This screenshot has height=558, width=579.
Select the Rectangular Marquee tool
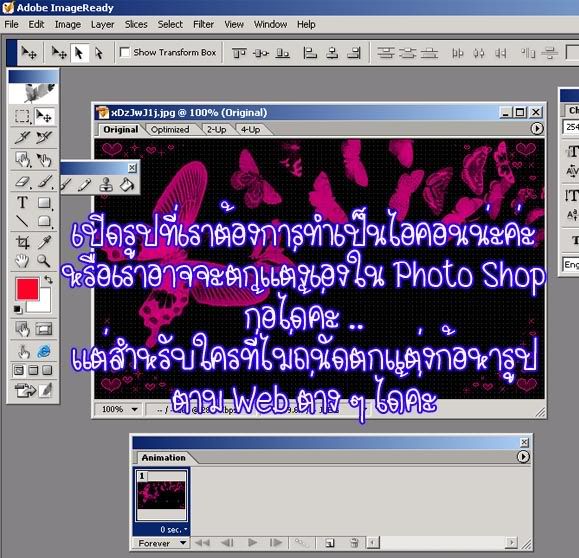22,116
